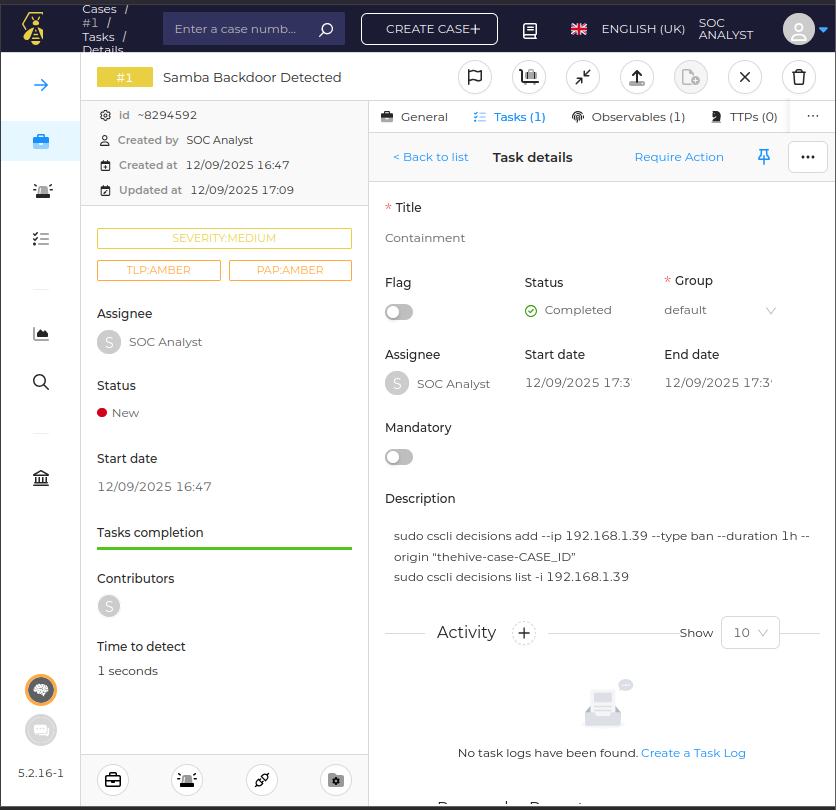The image size is (836, 810).
Task: Switch to the Observables (1) tab
Action: pos(628,117)
